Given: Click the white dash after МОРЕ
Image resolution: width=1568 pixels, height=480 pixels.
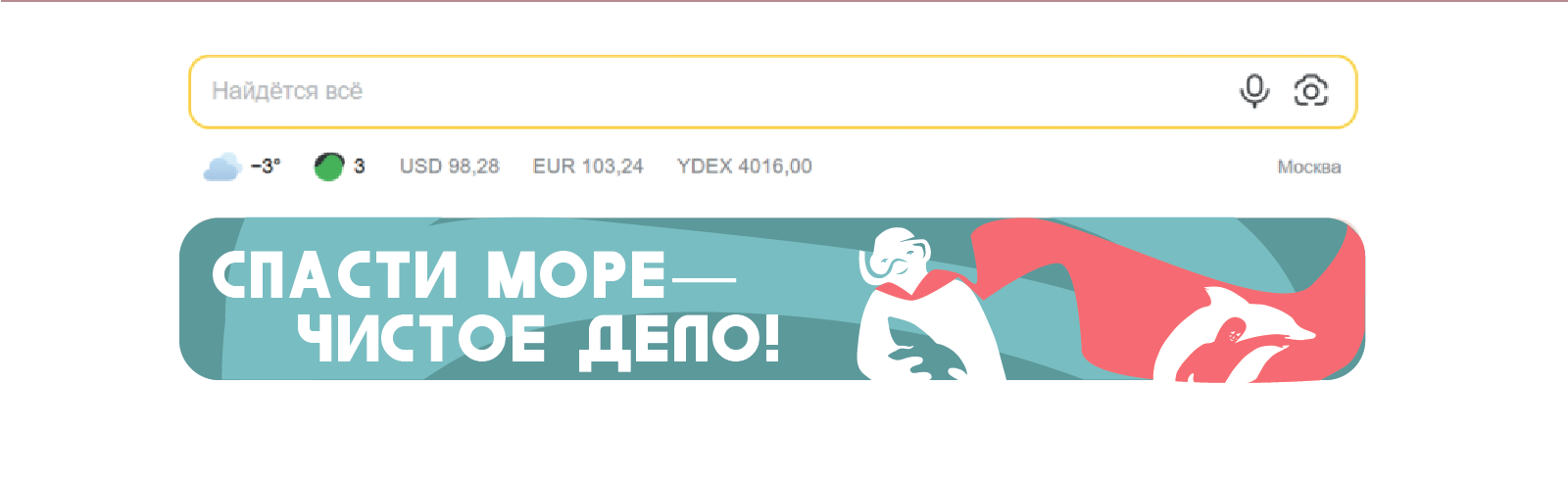Looking at the screenshot, I should point(703,279).
